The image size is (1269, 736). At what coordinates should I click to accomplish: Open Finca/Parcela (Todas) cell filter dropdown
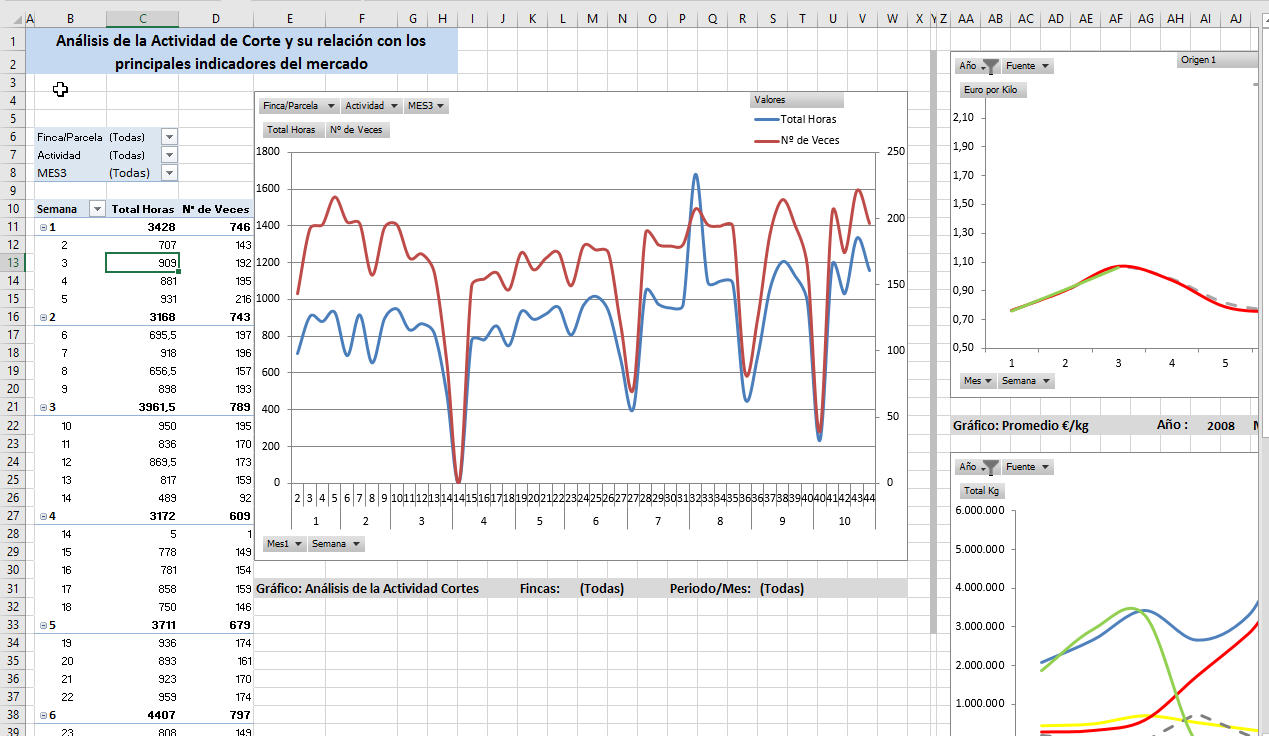169,137
